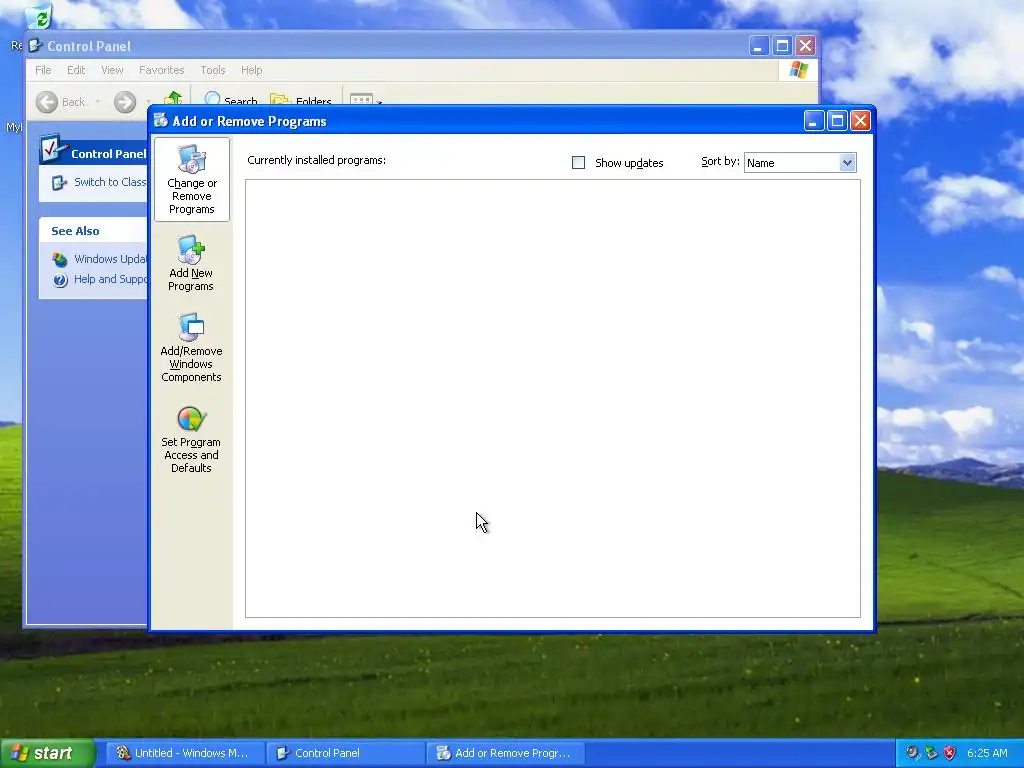Image resolution: width=1024 pixels, height=768 pixels.
Task: Click Switch to Classic View link
Action: 110,182
